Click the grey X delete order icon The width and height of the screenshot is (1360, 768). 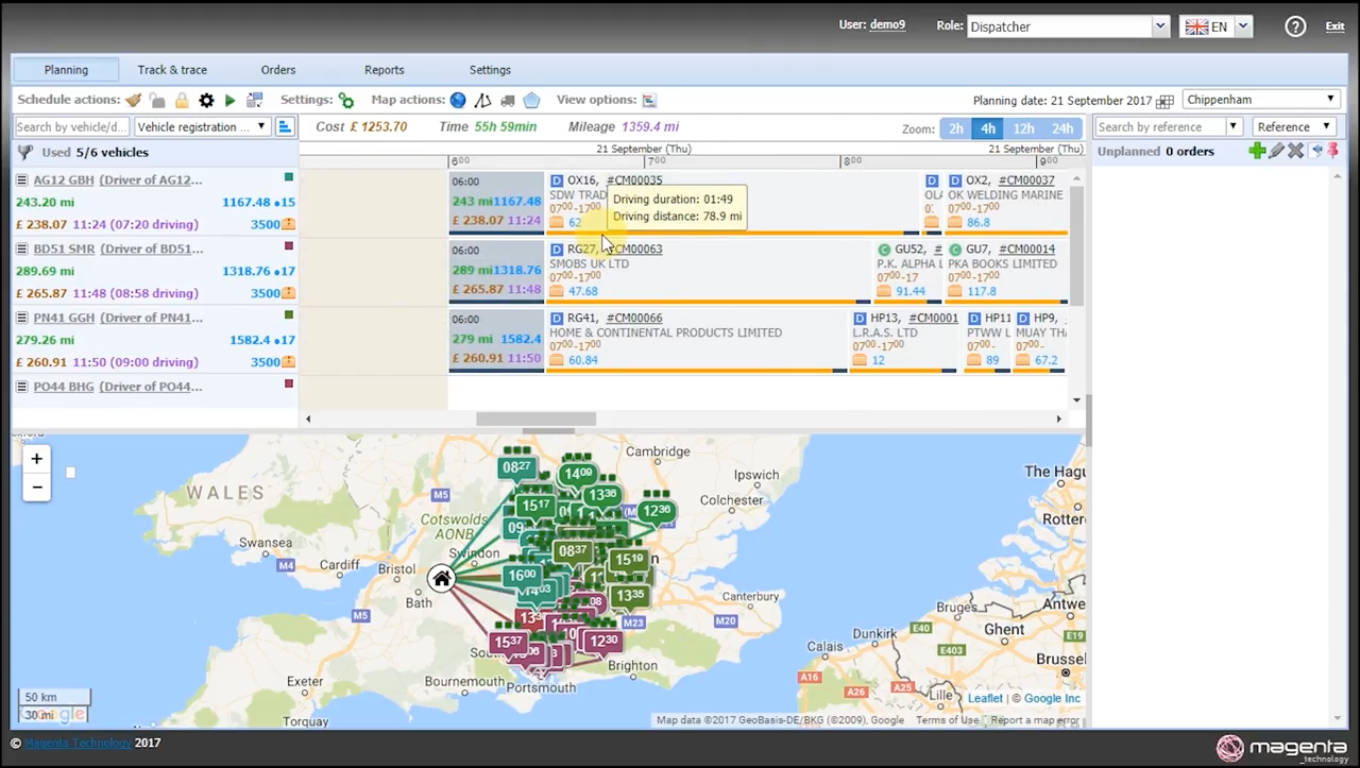click(x=1295, y=151)
